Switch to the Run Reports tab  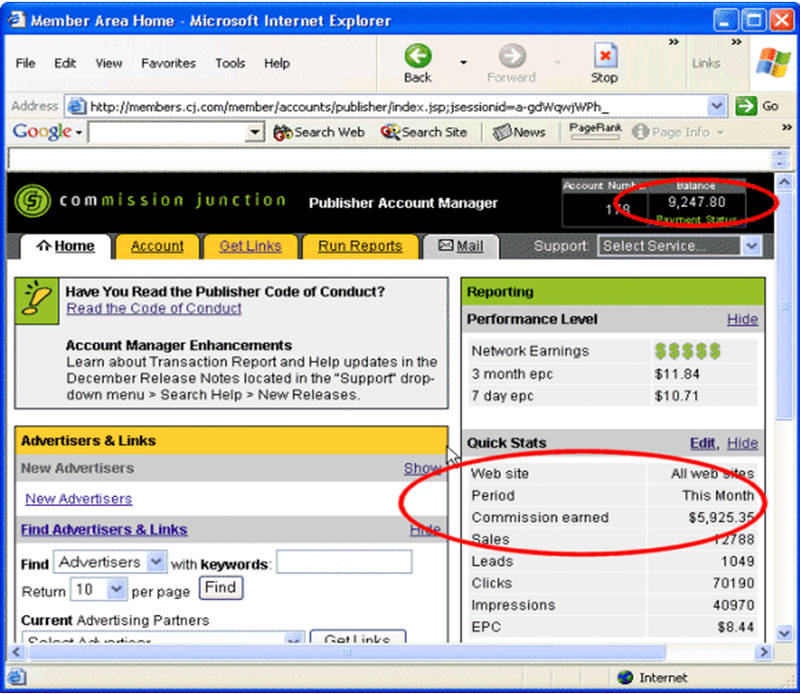(x=360, y=246)
